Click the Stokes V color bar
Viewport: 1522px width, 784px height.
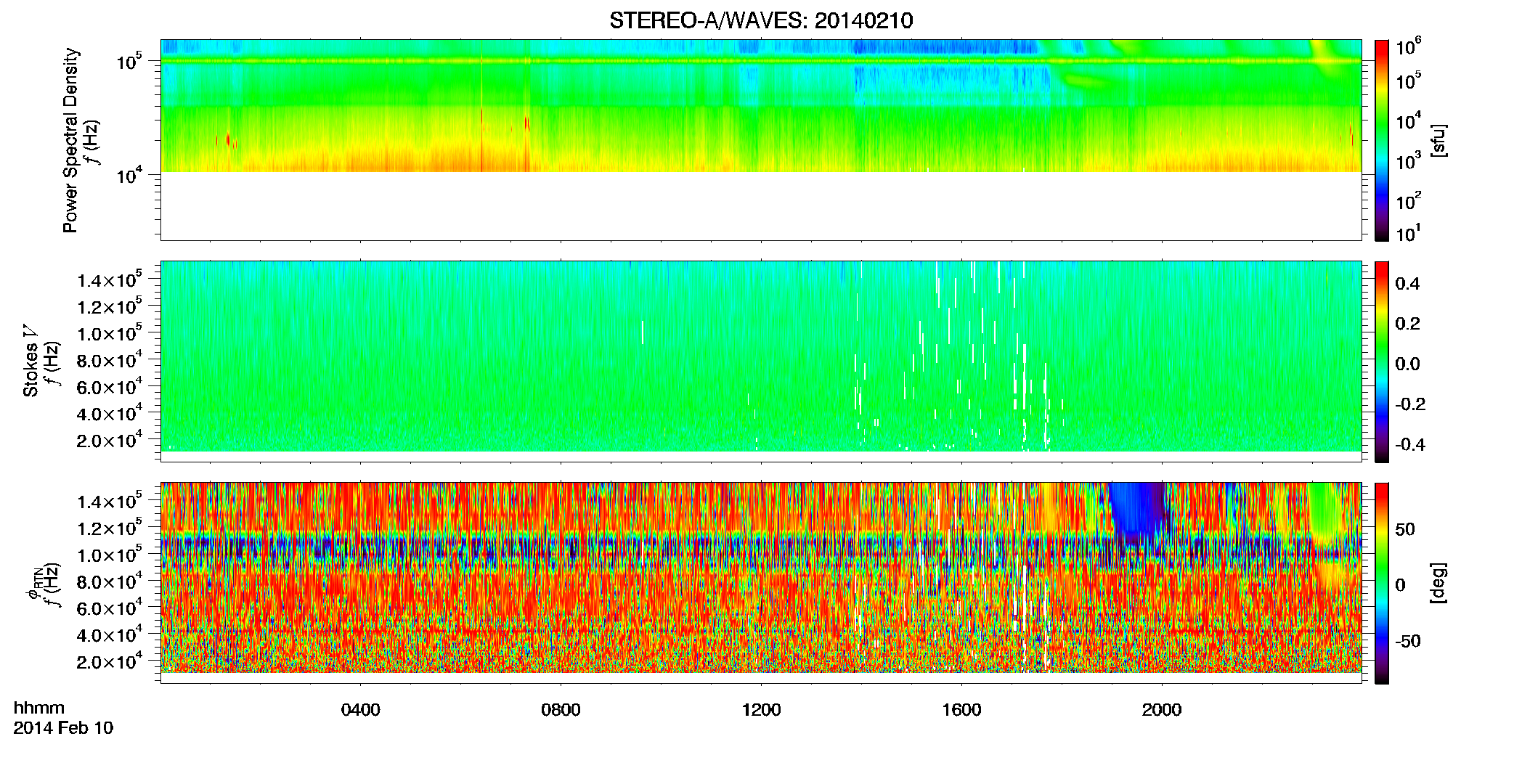coord(1382,362)
